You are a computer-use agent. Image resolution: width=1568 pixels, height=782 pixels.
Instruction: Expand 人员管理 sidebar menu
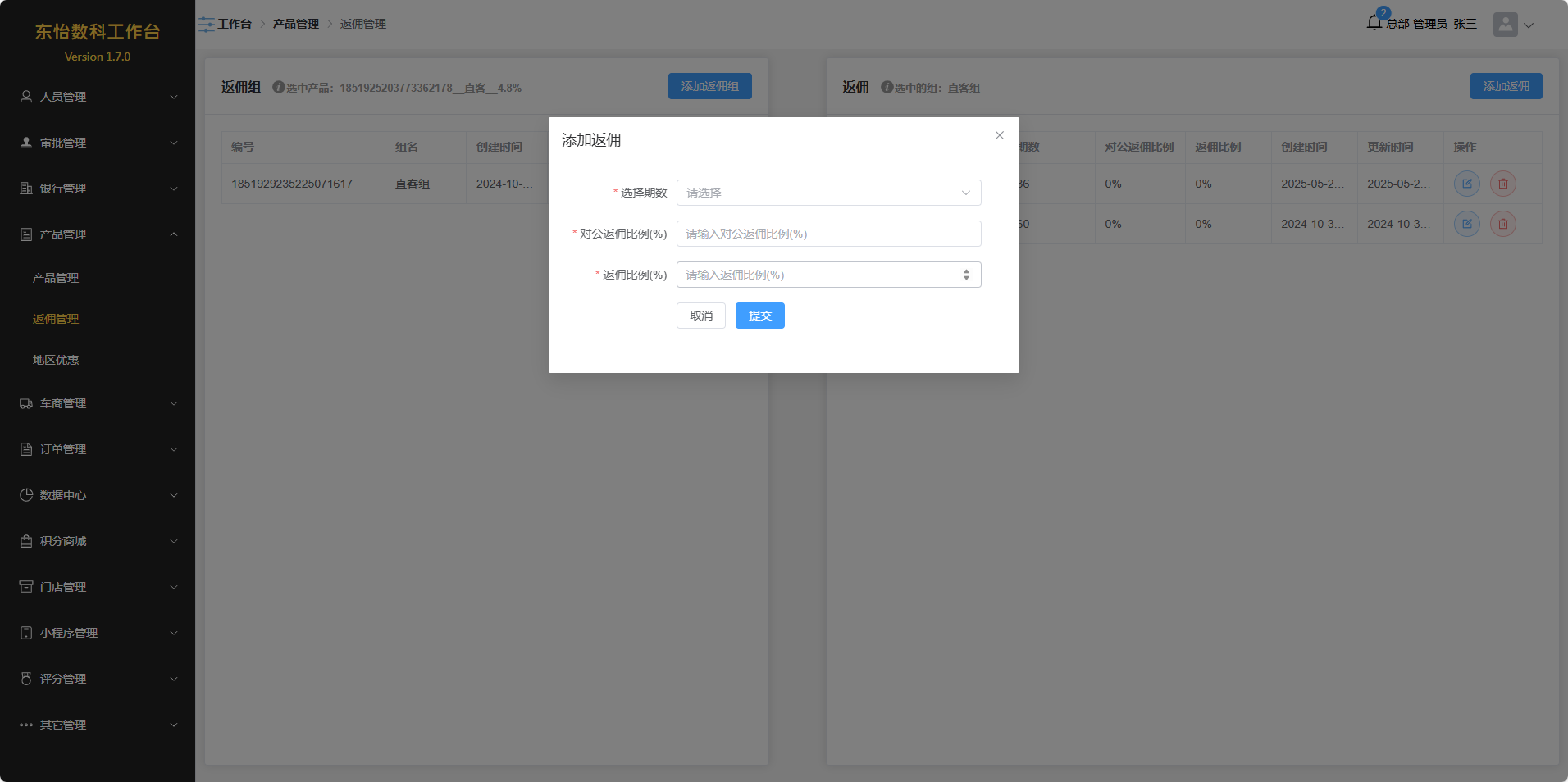click(98, 97)
